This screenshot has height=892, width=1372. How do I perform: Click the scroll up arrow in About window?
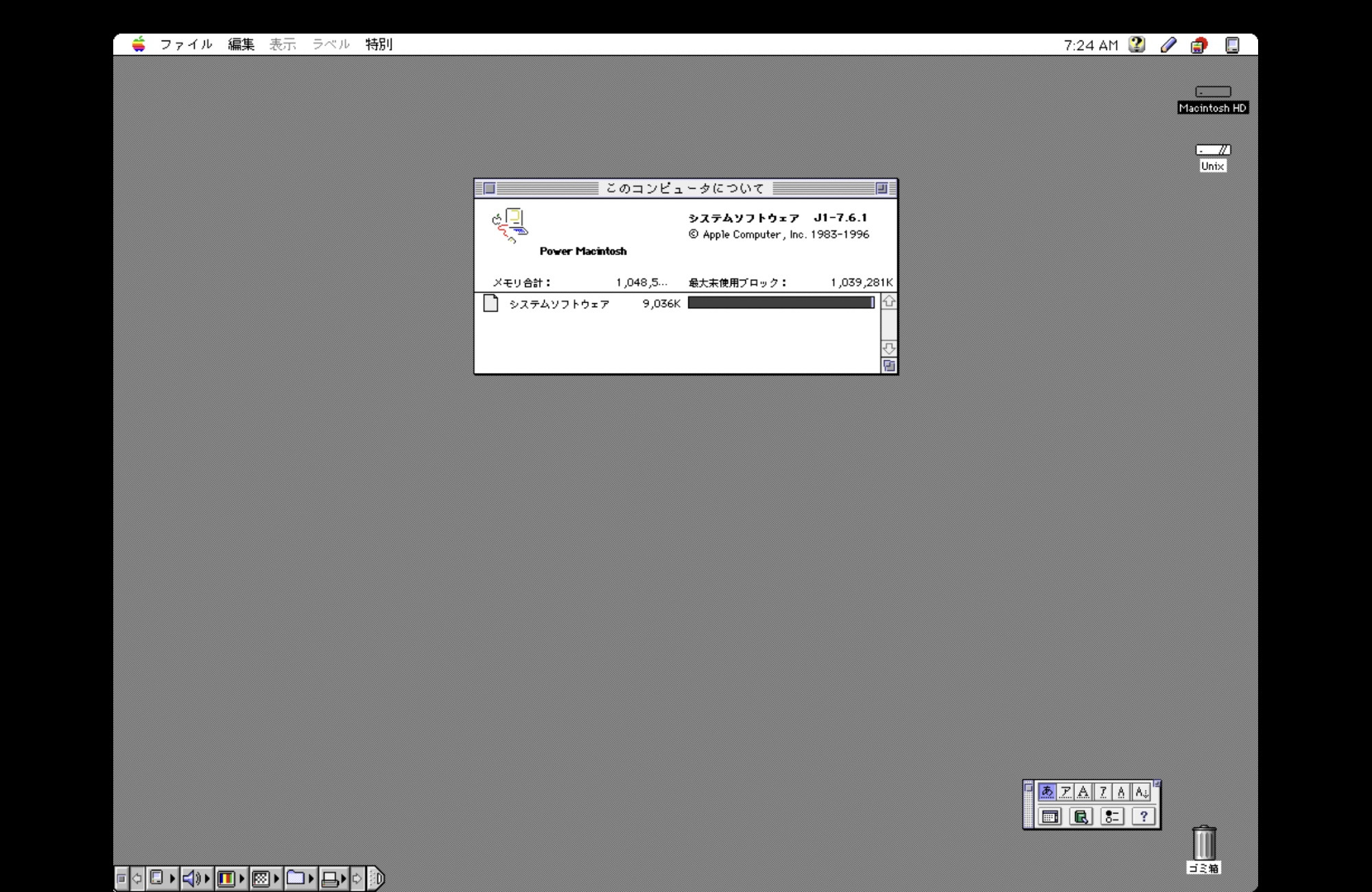(x=889, y=301)
